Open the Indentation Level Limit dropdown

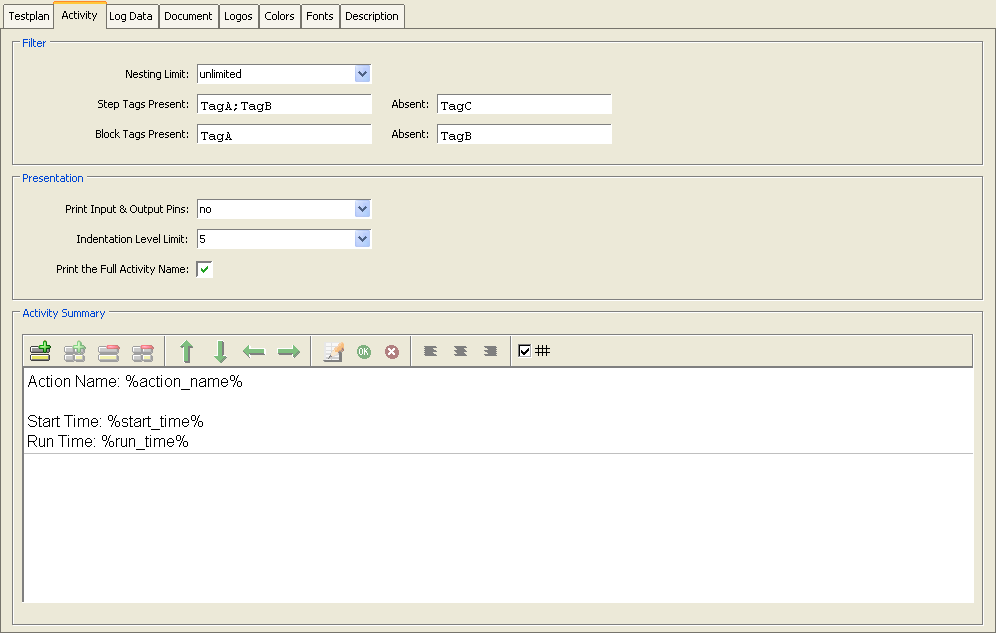(362, 239)
